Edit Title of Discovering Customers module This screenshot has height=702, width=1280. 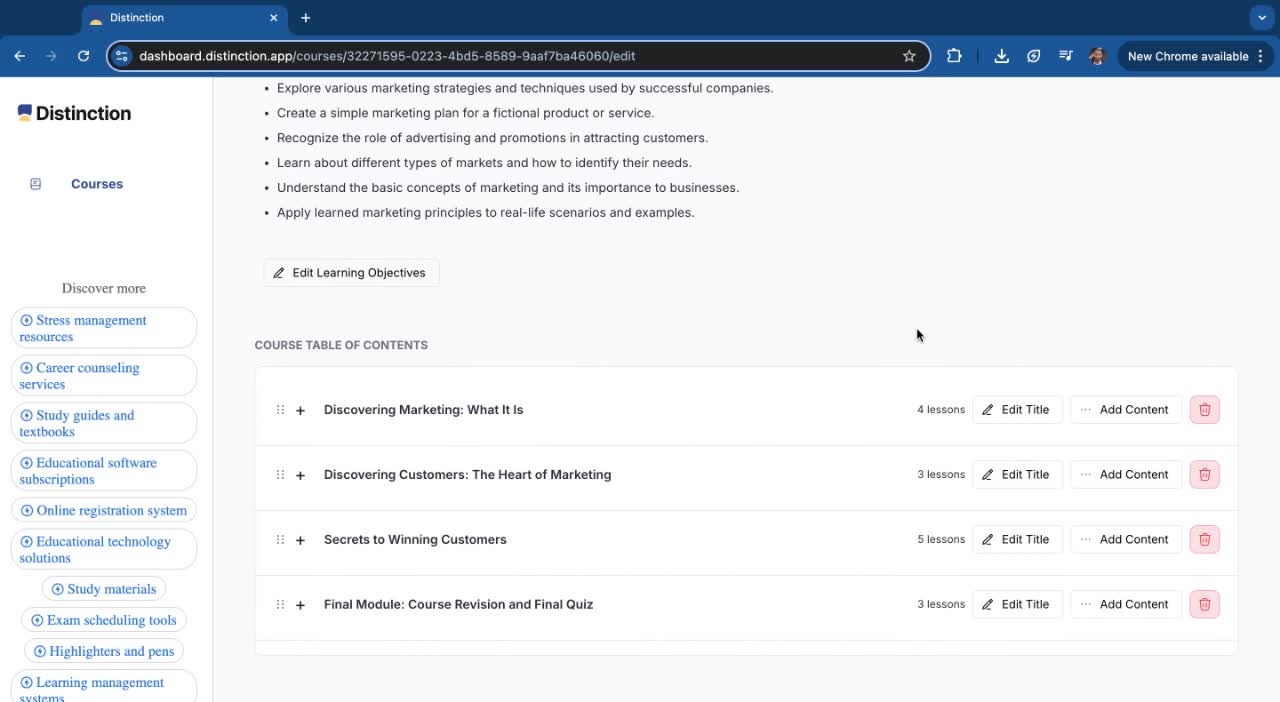click(x=1016, y=475)
